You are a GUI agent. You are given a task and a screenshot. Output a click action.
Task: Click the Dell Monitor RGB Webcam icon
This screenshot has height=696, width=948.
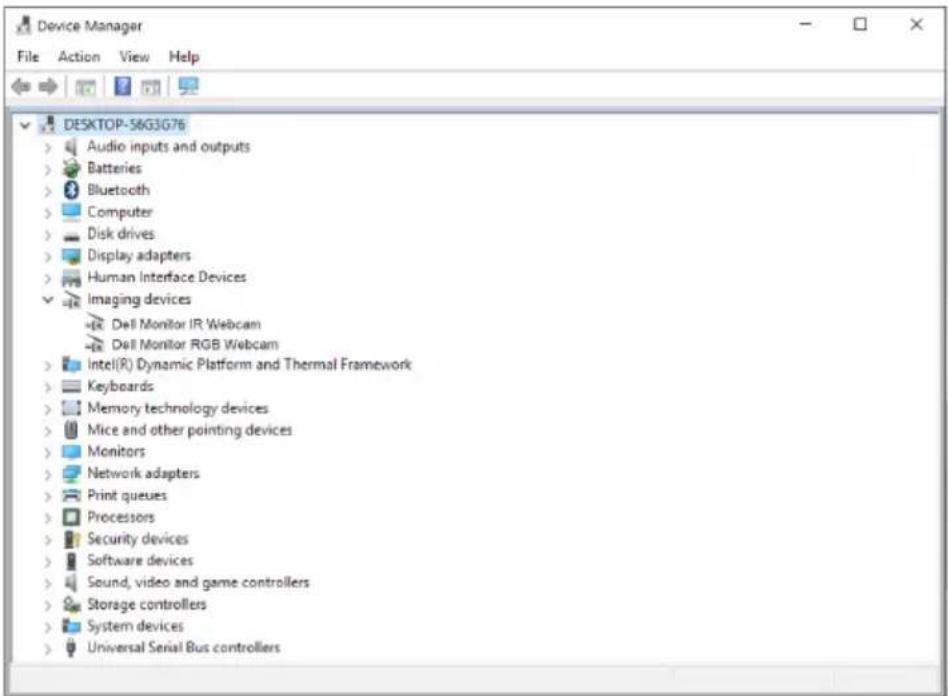pos(94,344)
